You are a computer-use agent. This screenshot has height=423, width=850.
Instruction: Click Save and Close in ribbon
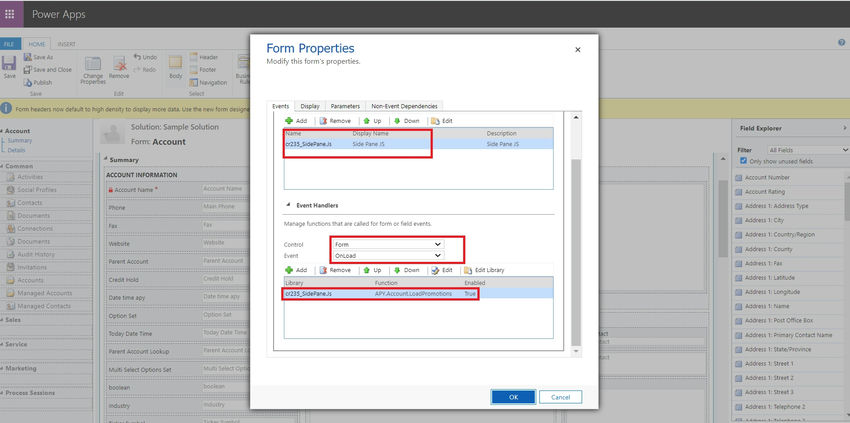click(48, 69)
